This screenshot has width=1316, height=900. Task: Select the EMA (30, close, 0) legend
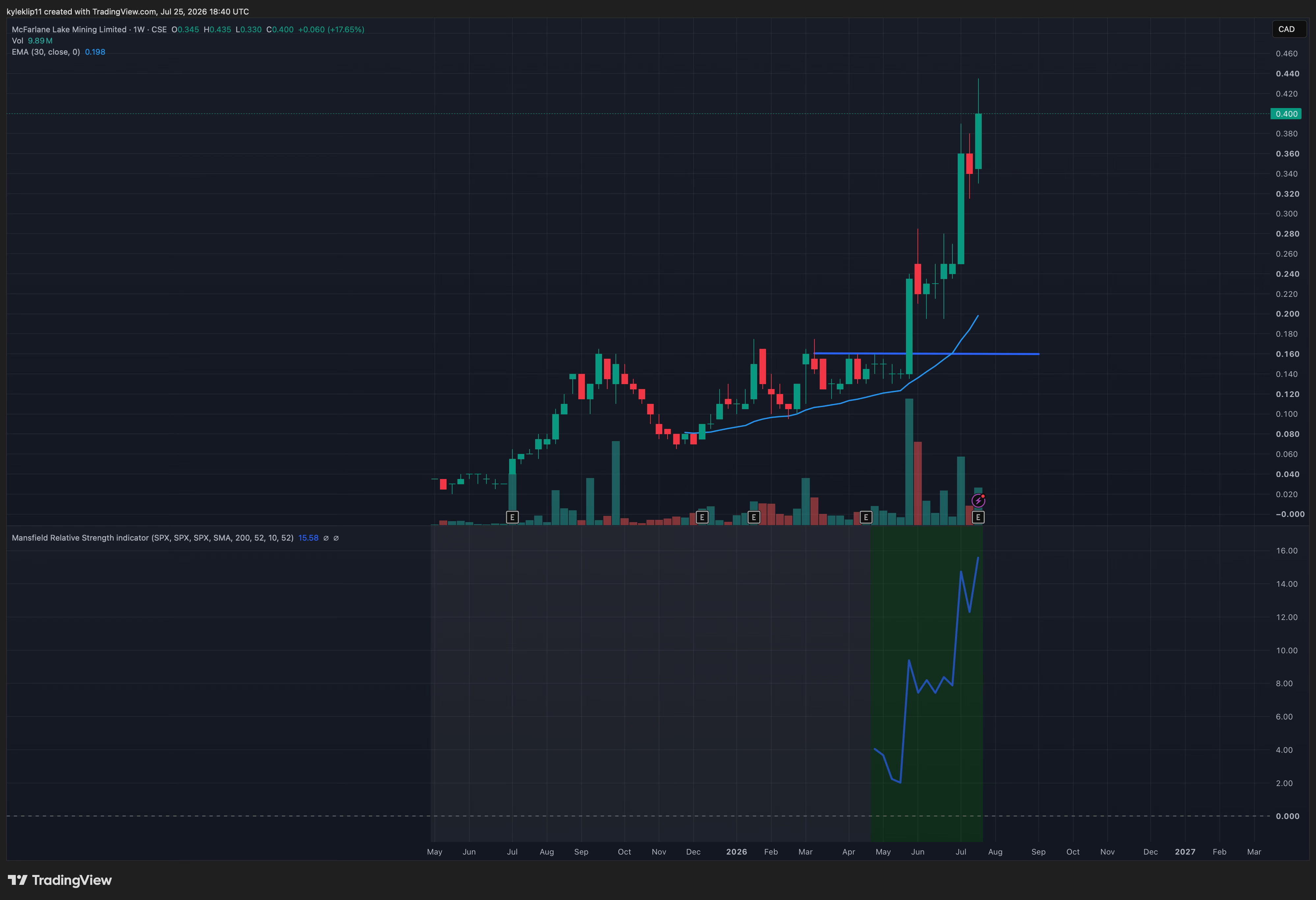46,52
